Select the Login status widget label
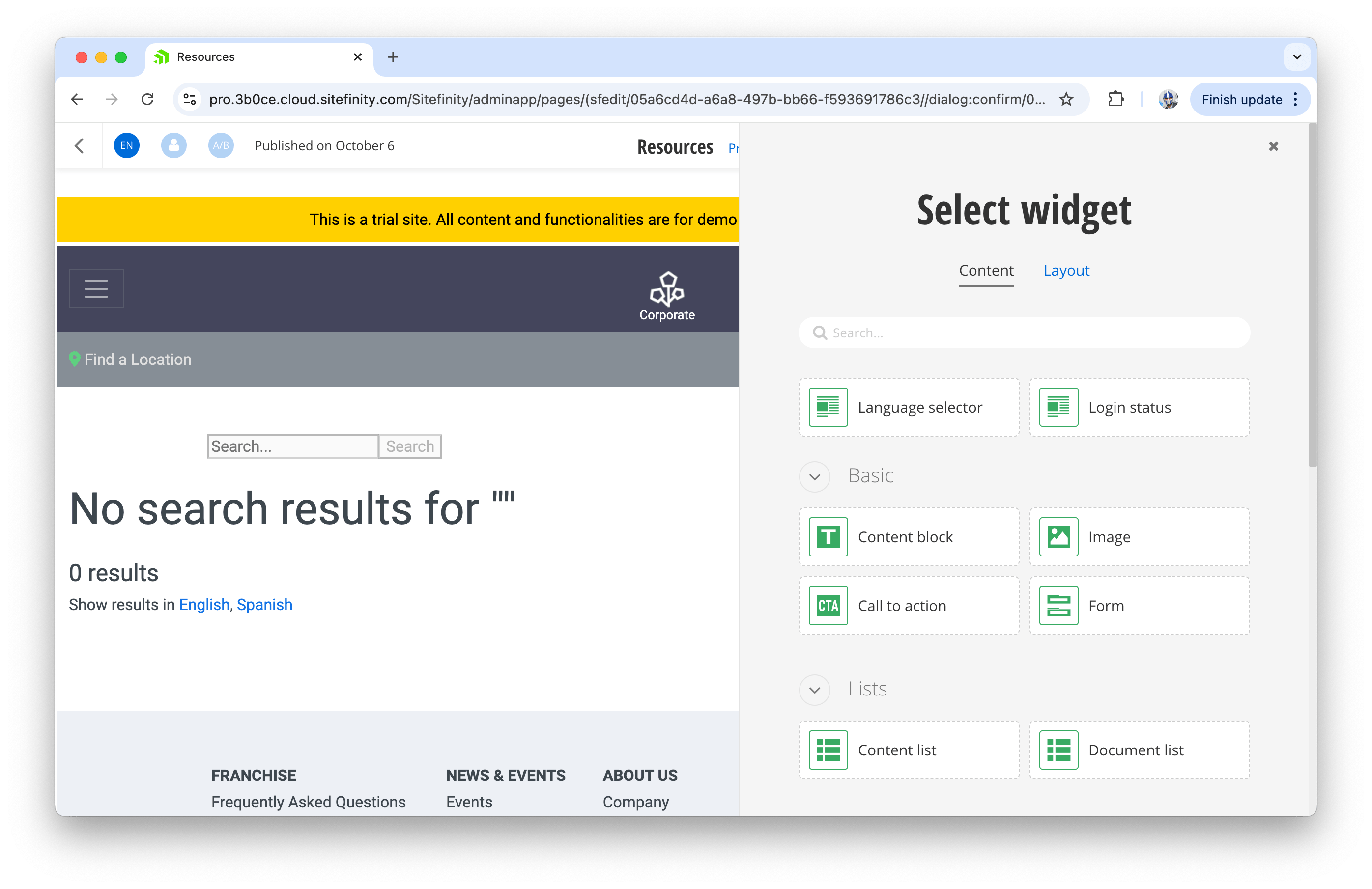The height and width of the screenshot is (889, 1372). [x=1129, y=407]
